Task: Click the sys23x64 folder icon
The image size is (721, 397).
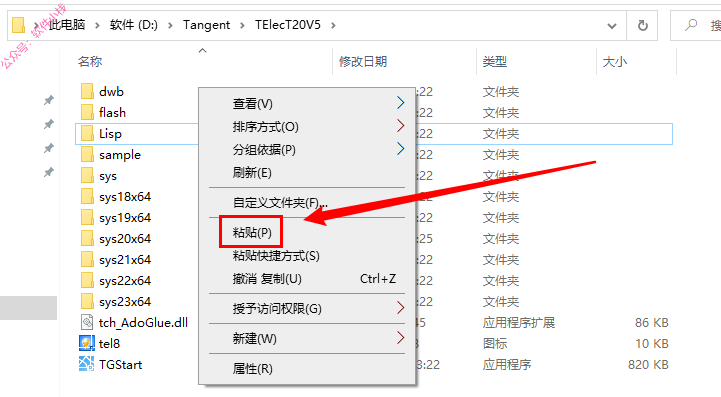Action: pyautogui.click(x=86, y=302)
